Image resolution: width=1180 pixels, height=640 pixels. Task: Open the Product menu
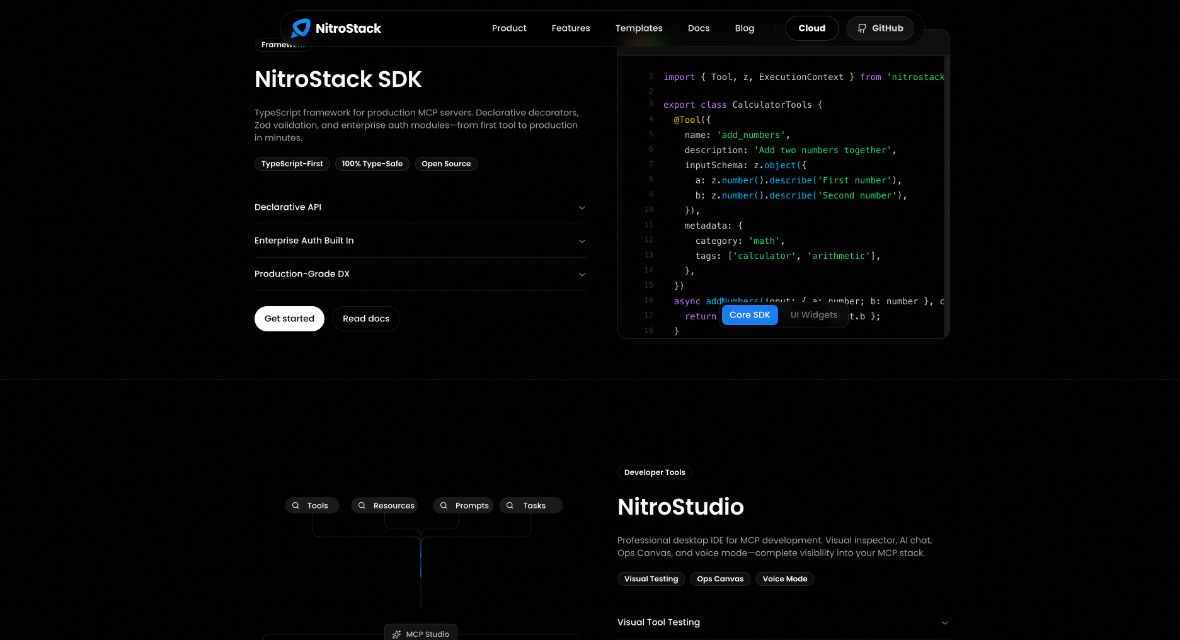click(509, 29)
